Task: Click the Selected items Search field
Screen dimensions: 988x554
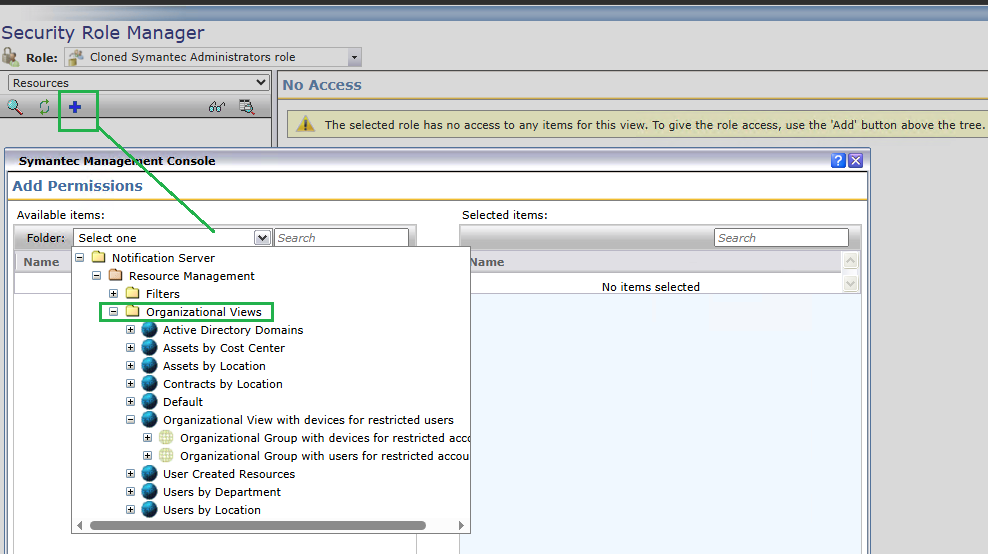Action: (x=781, y=238)
